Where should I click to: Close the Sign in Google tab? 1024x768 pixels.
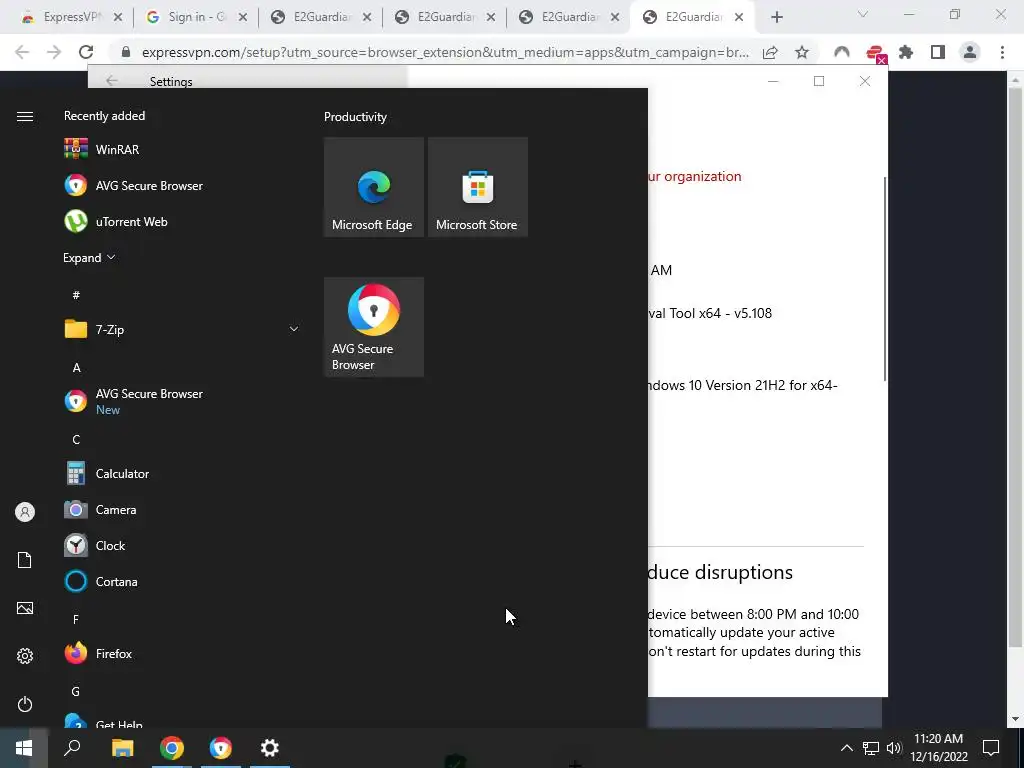click(242, 18)
